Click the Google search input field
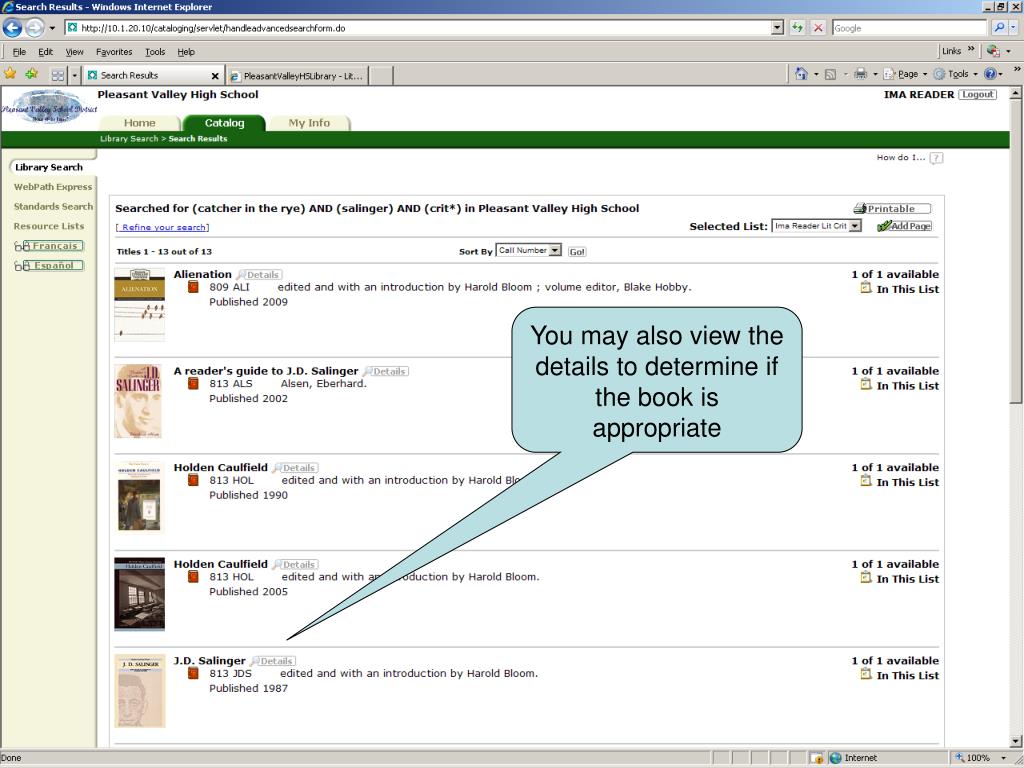1024x768 pixels. click(x=909, y=28)
